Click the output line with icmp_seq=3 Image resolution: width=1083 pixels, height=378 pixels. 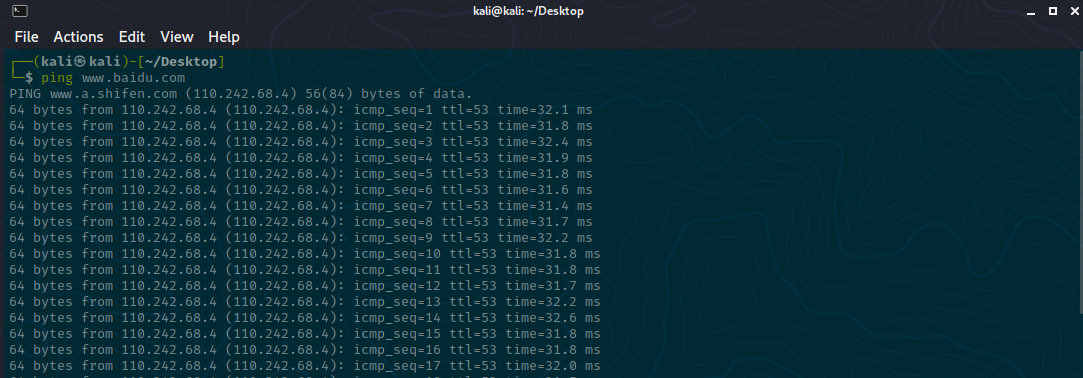click(x=301, y=142)
